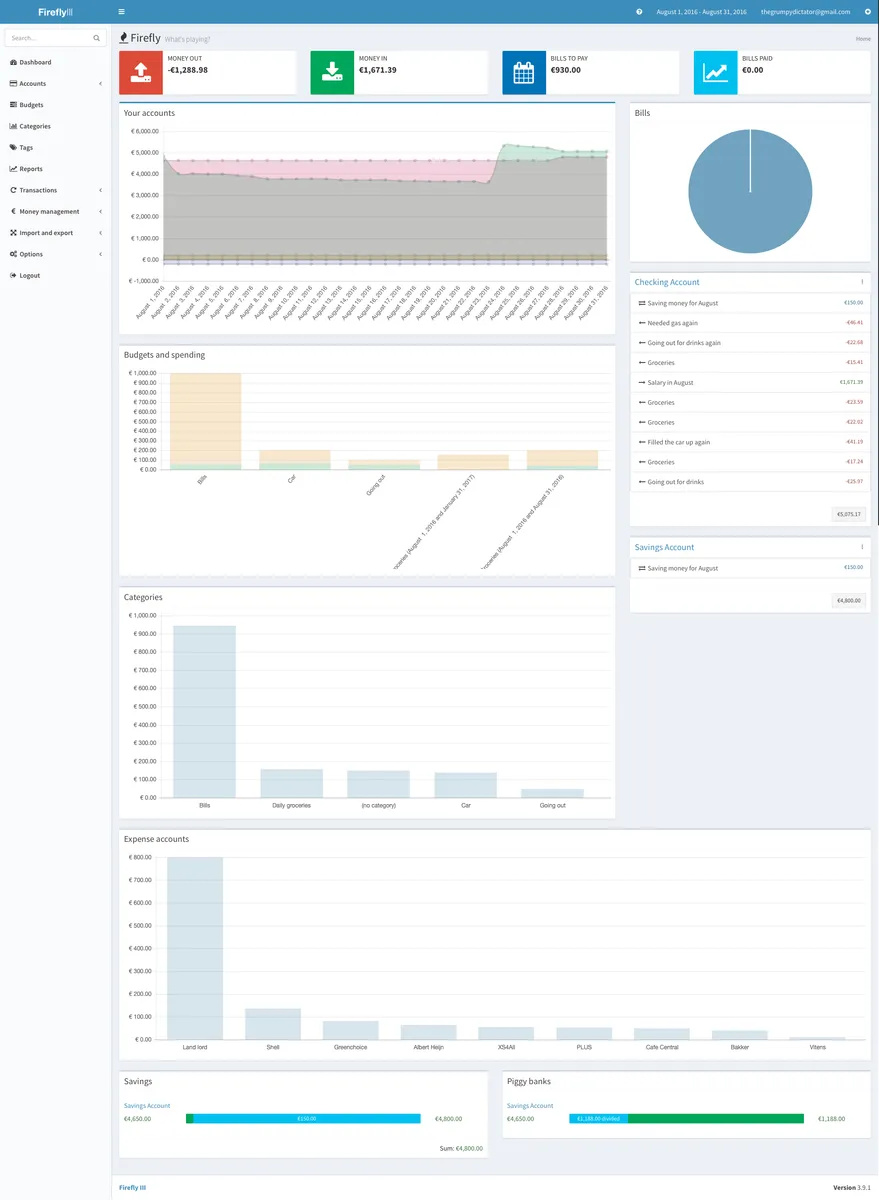The width and height of the screenshot is (879, 1200).
Task: Click the Money Out red upload icon
Action: coord(141,73)
